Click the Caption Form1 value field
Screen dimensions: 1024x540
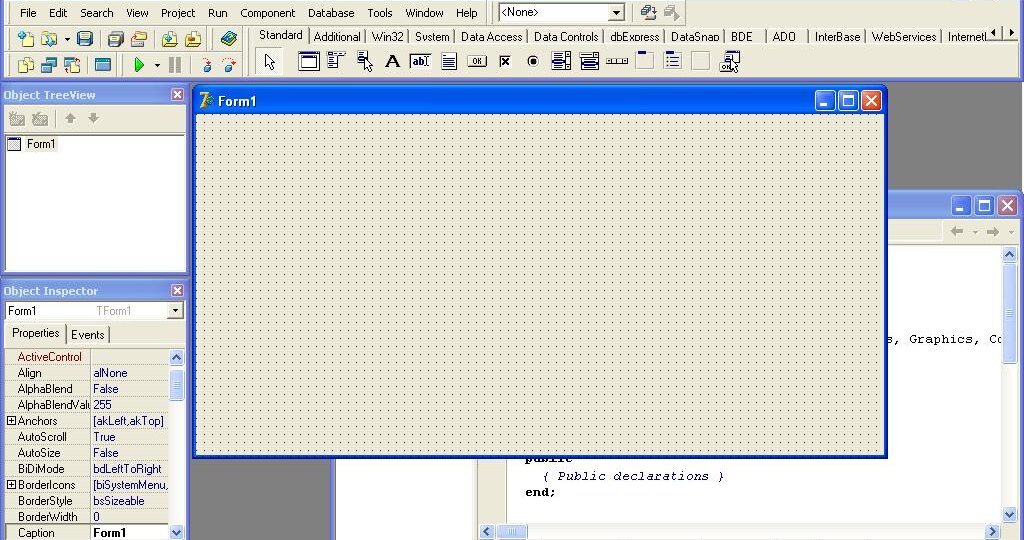coord(130,533)
